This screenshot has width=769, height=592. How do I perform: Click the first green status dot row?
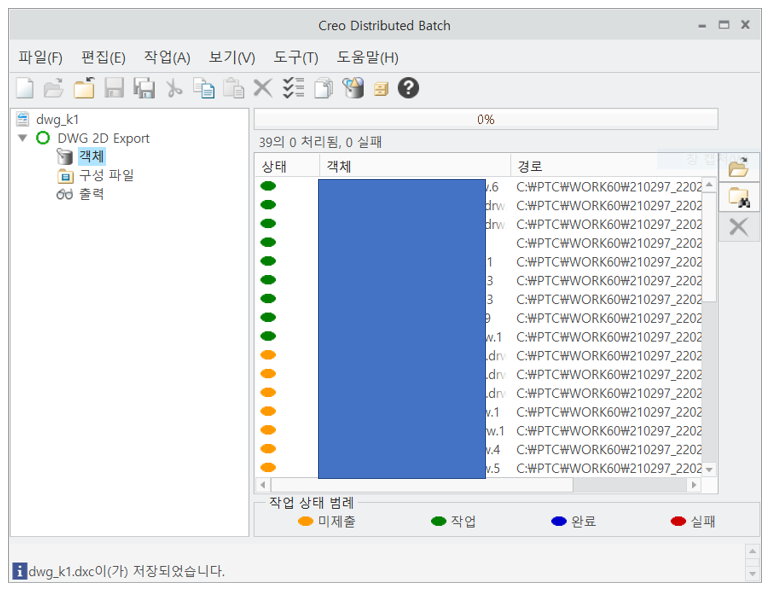click(268, 186)
